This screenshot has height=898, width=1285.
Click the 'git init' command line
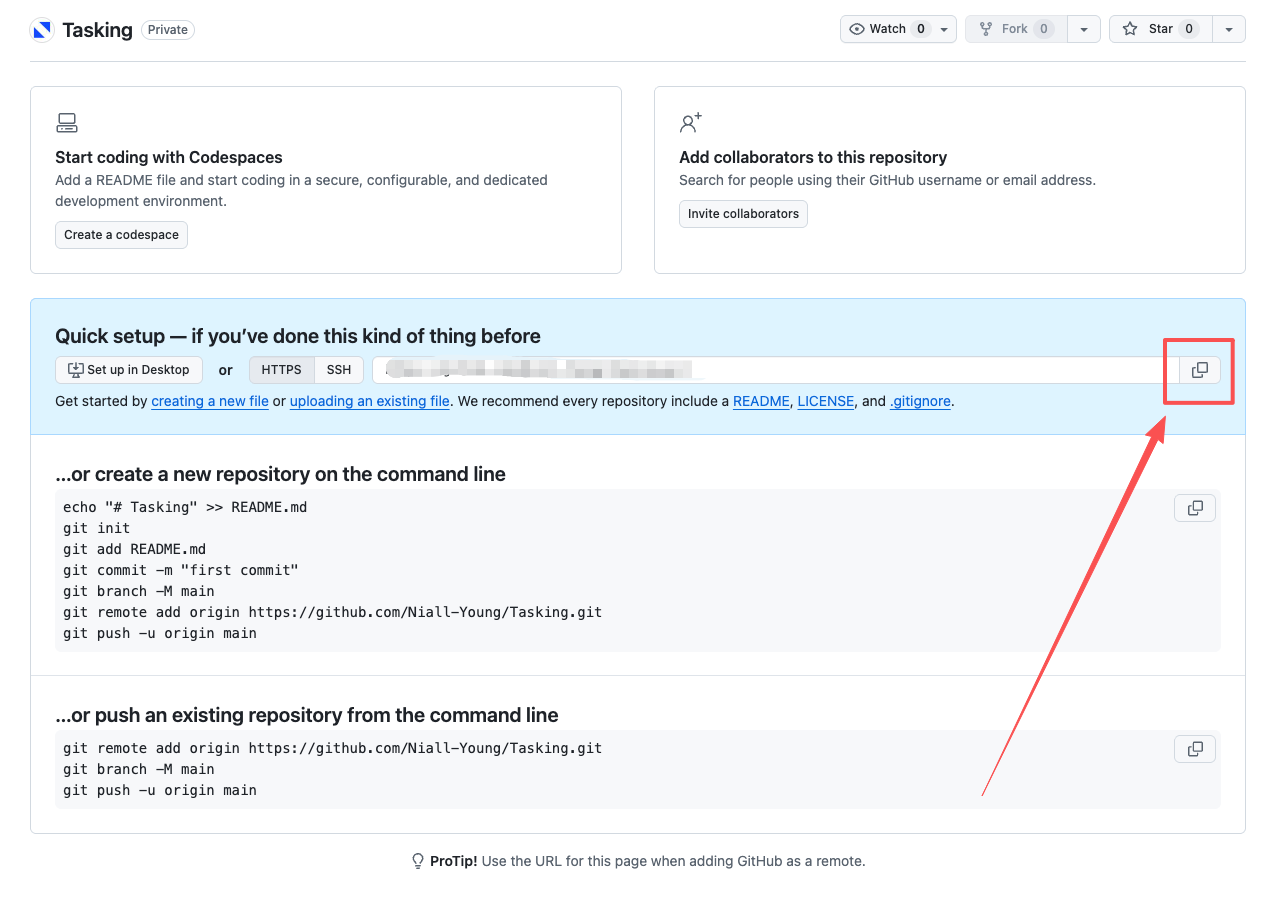tap(97, 528)
